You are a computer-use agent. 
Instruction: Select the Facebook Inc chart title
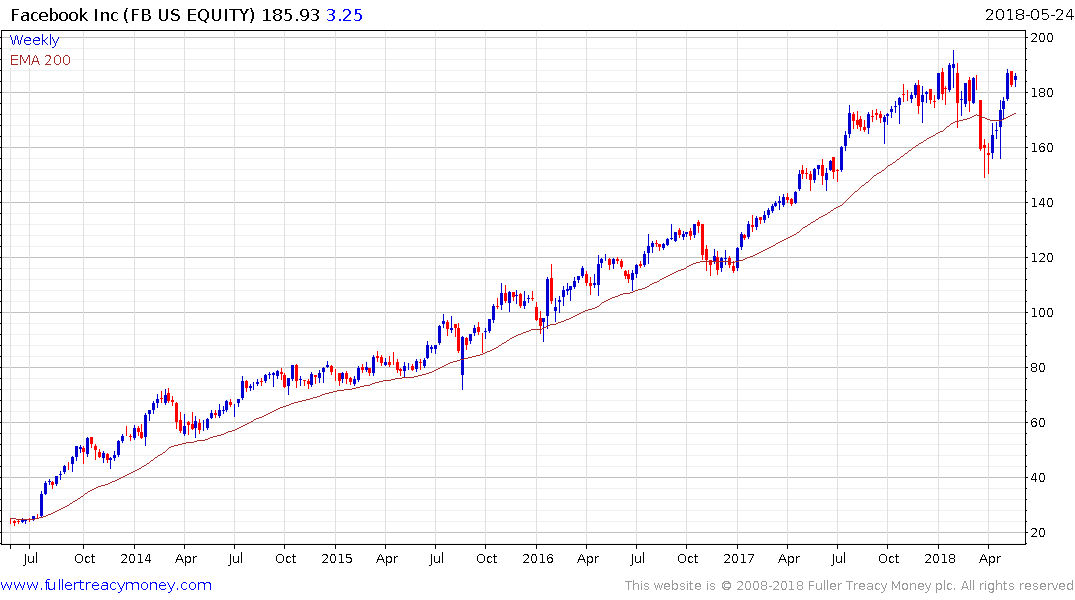[134, 15]
